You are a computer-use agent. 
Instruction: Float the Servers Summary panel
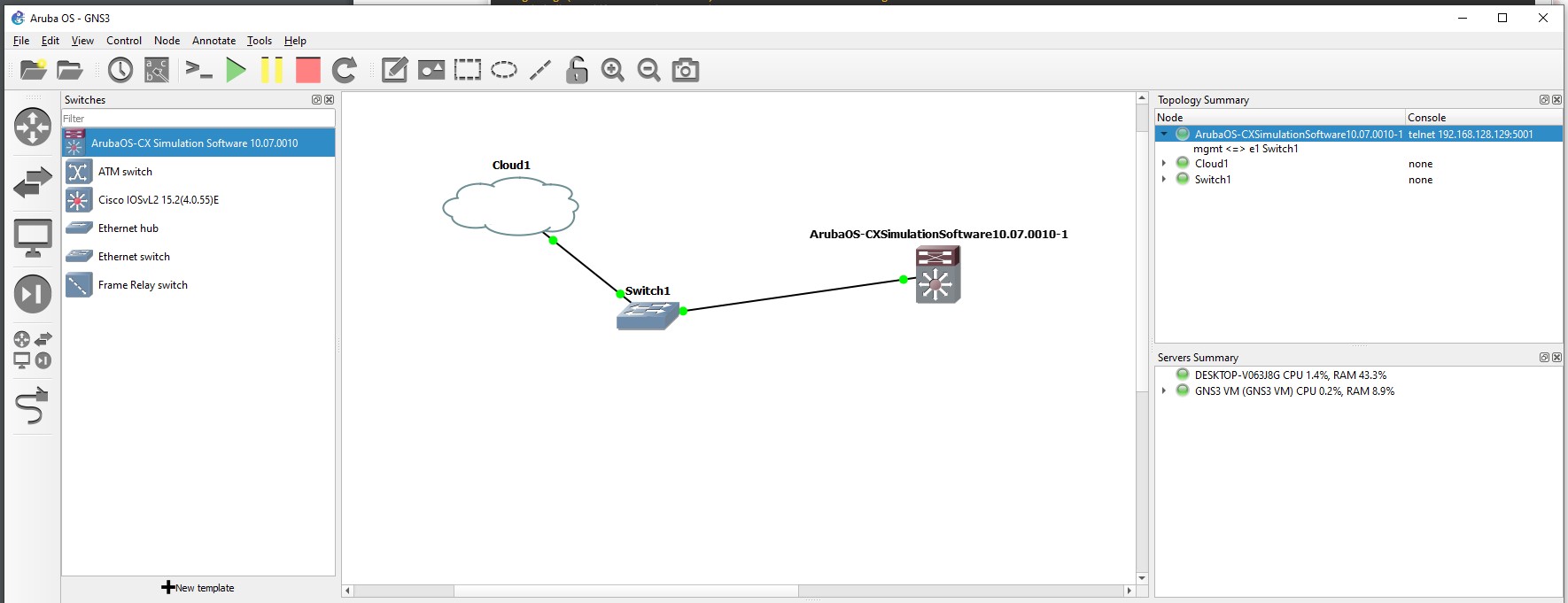pyautogui.click(x=1544, y=358)
